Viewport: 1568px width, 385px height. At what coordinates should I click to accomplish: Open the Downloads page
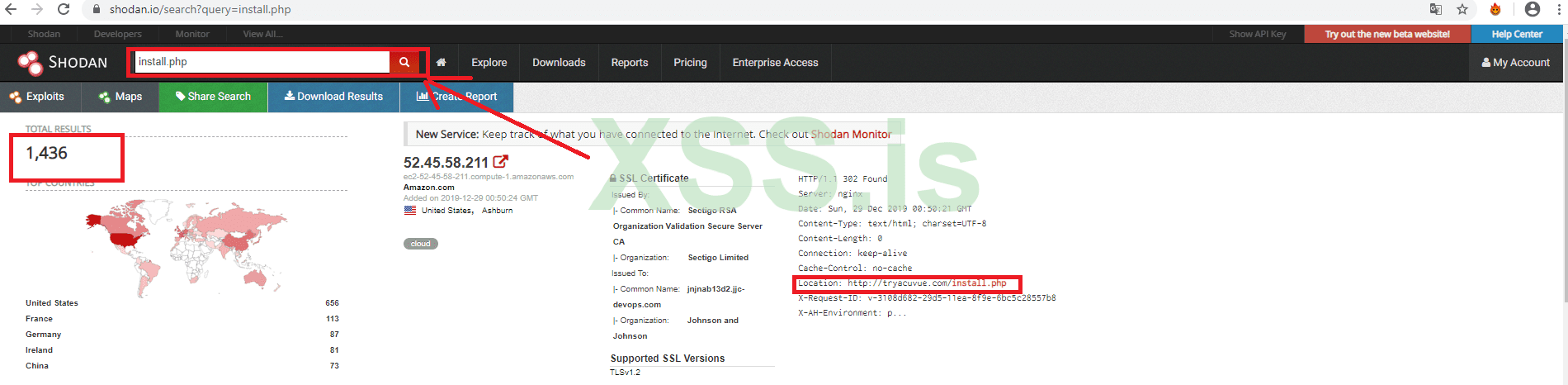(559, 63)
